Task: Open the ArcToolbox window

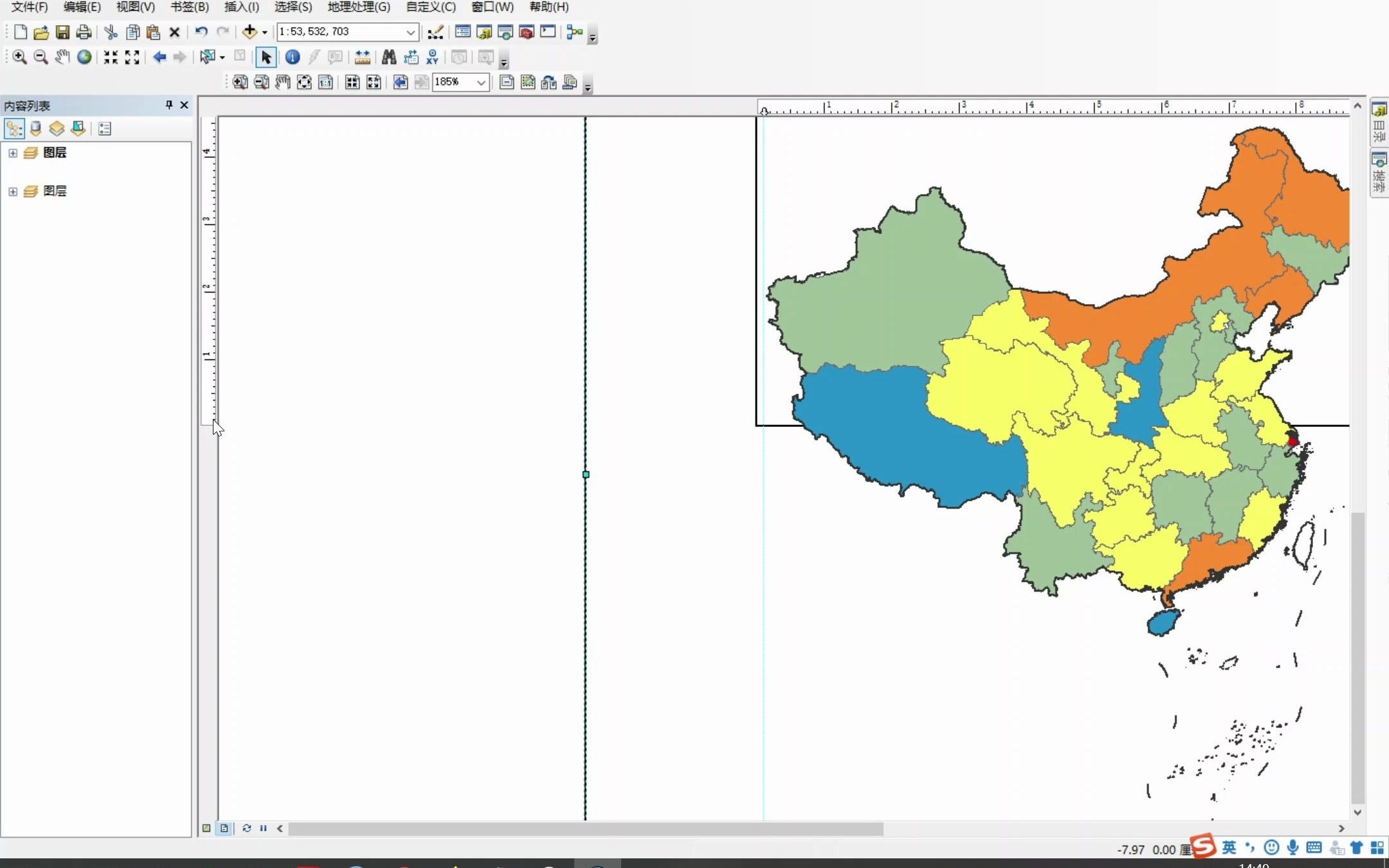Action: (x=527, y=32)
